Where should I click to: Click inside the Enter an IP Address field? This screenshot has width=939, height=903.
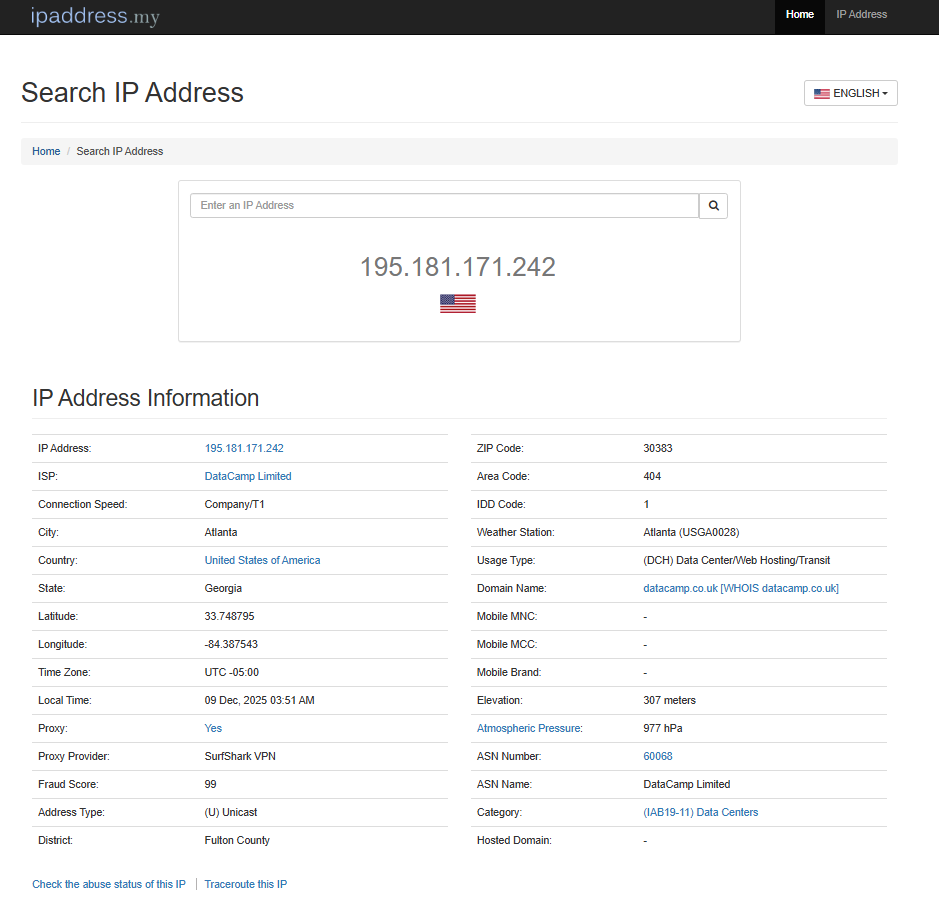point(440,205)
